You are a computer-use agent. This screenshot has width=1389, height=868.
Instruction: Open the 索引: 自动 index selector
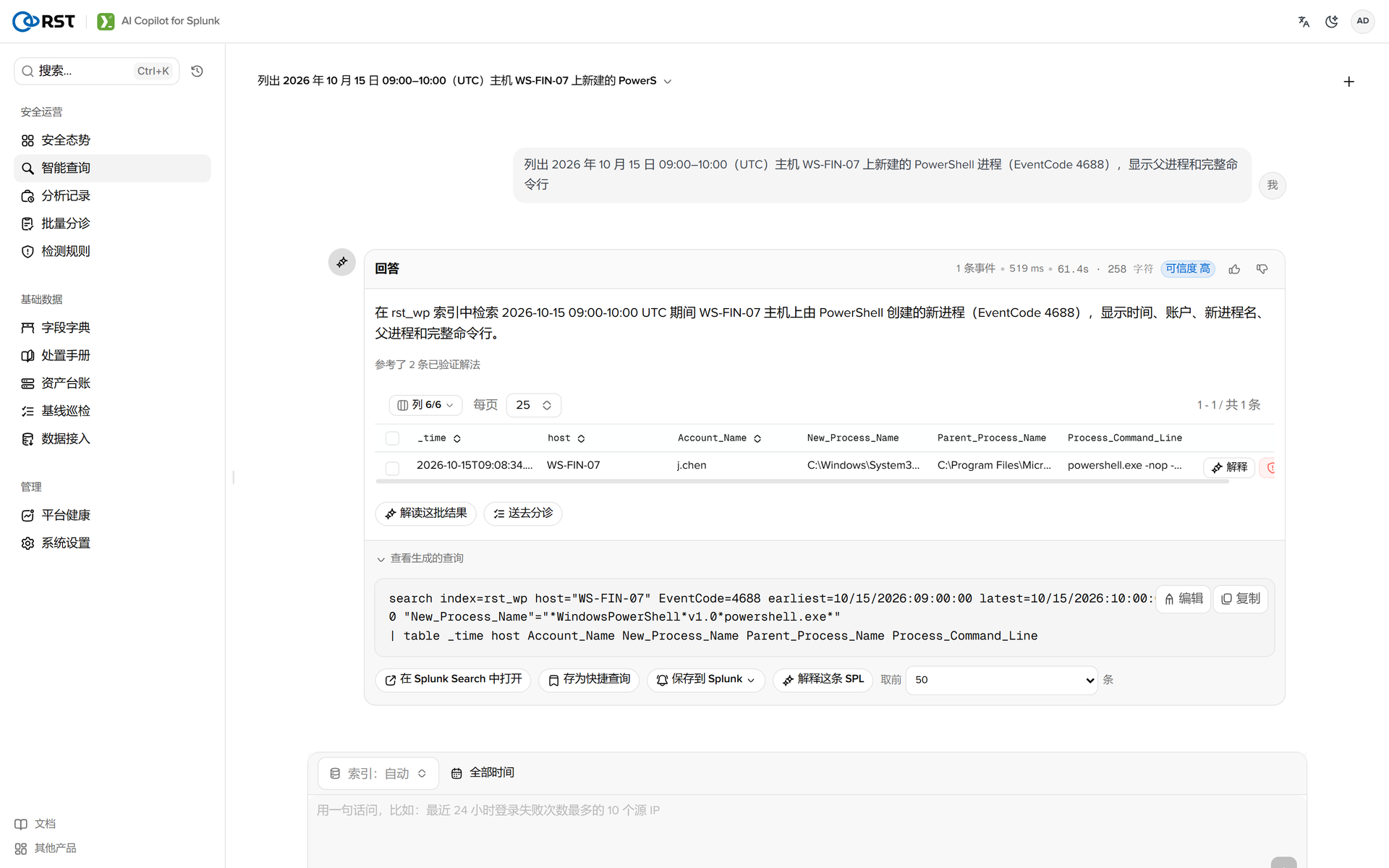[x=378, y=773]
